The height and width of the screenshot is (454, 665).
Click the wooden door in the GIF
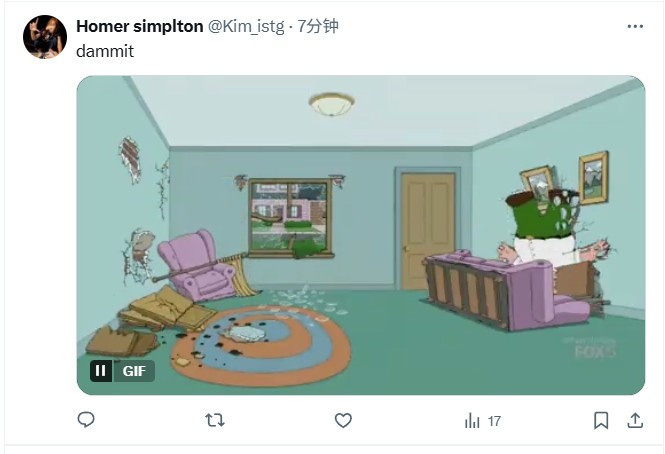tap(427, 230)
